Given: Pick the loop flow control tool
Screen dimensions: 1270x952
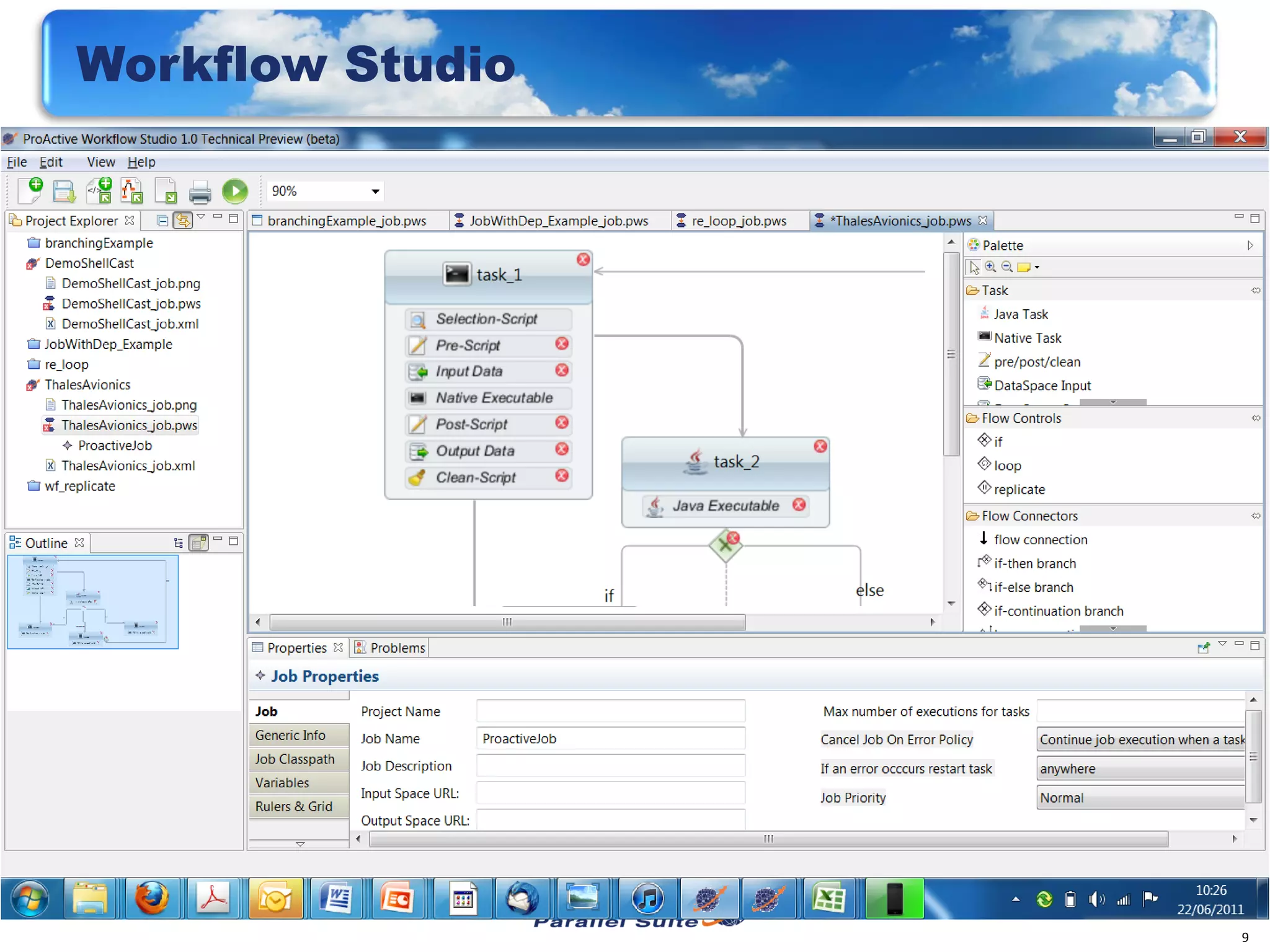Looking at the screenshot, I should point(1007,465).
